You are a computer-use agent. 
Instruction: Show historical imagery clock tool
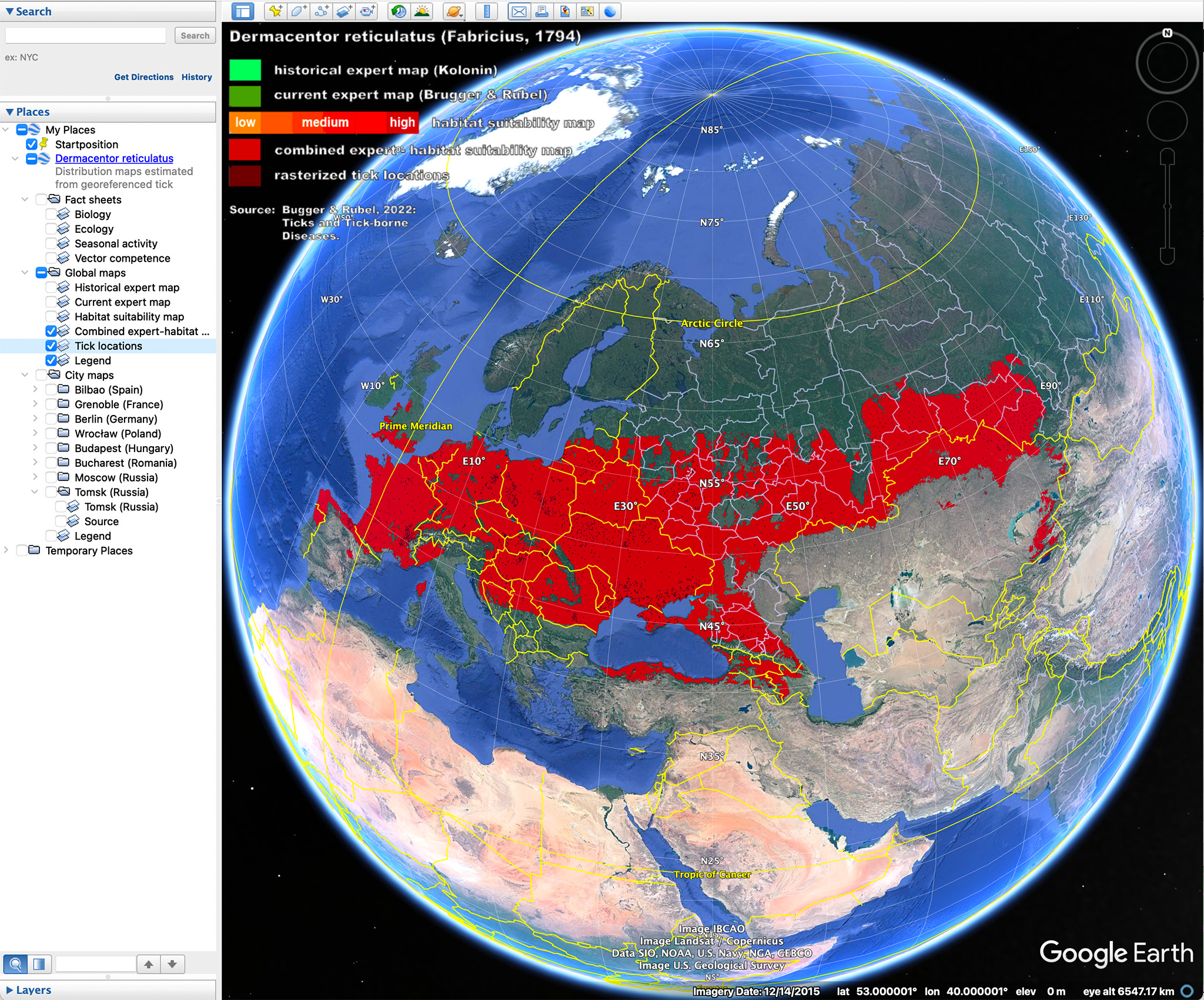point(399,11)
